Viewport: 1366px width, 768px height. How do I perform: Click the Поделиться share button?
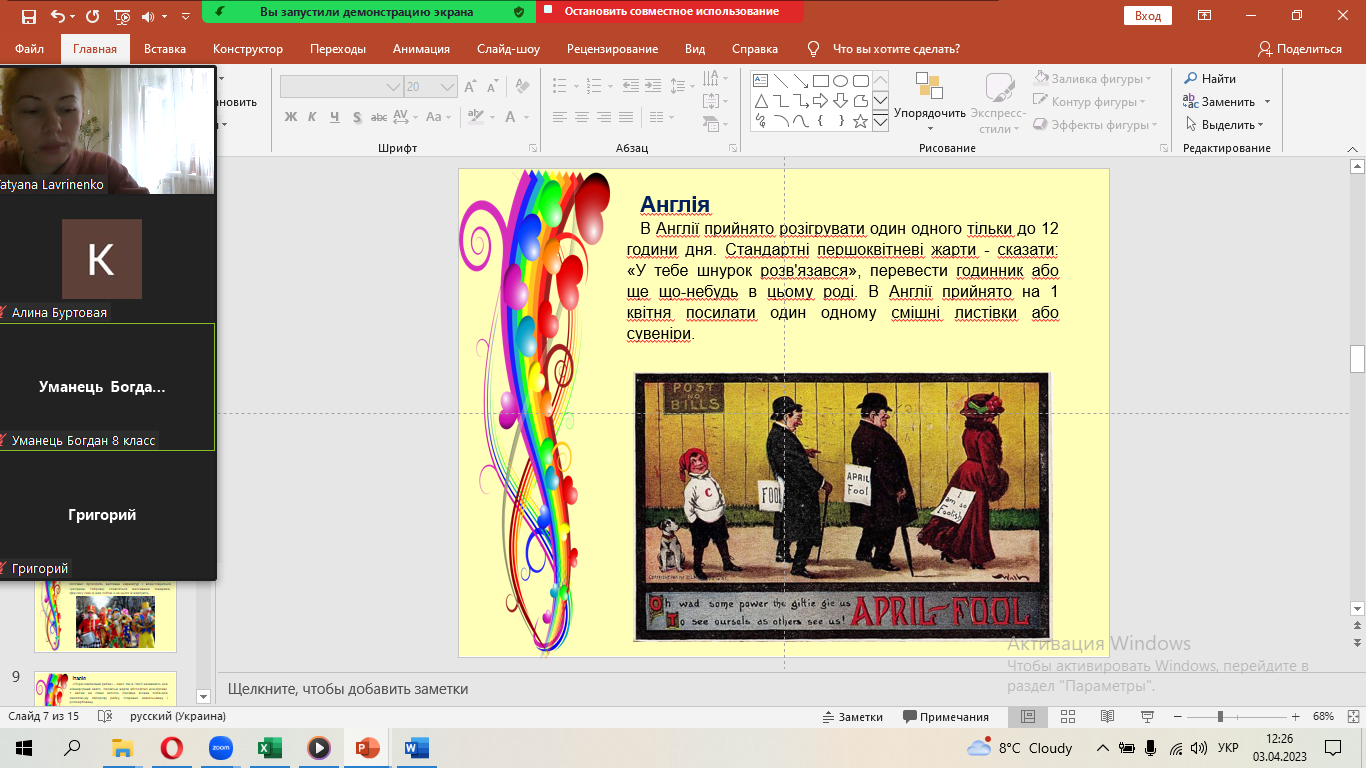[1300, 49]
